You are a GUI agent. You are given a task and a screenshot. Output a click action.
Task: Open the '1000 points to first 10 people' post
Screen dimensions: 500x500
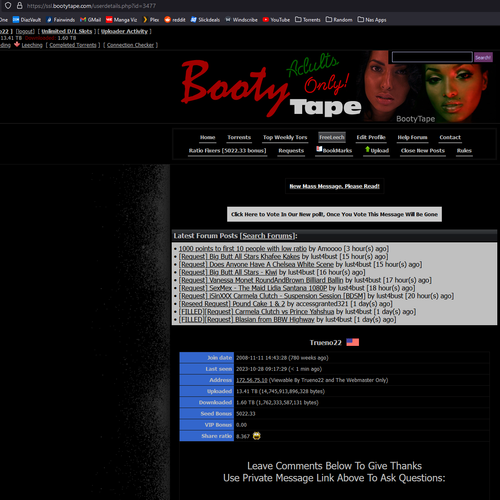pyautogui.click(x=243, y=249)
